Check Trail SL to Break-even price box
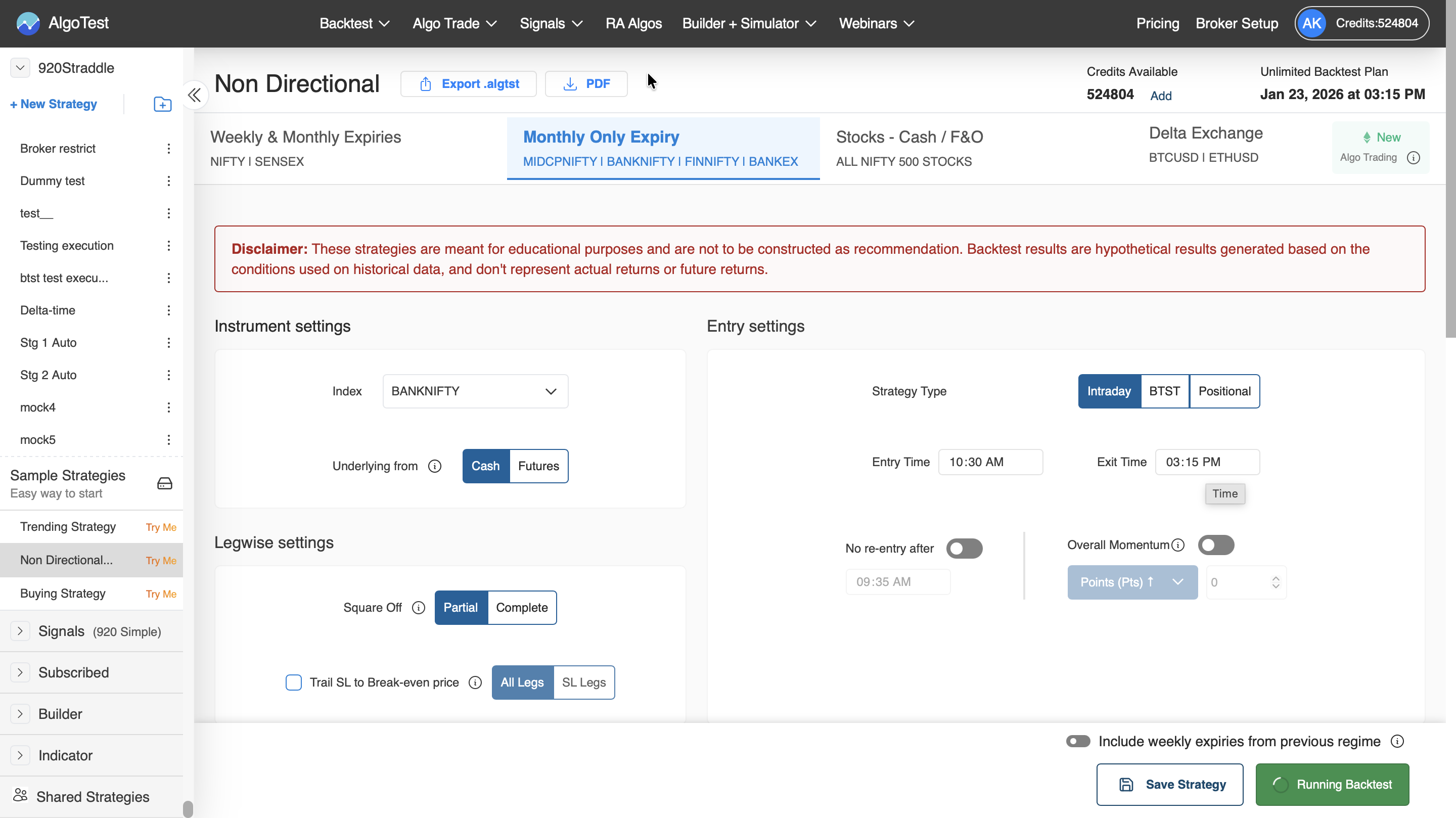This screenshot has width=1456, height=818. 293,683
